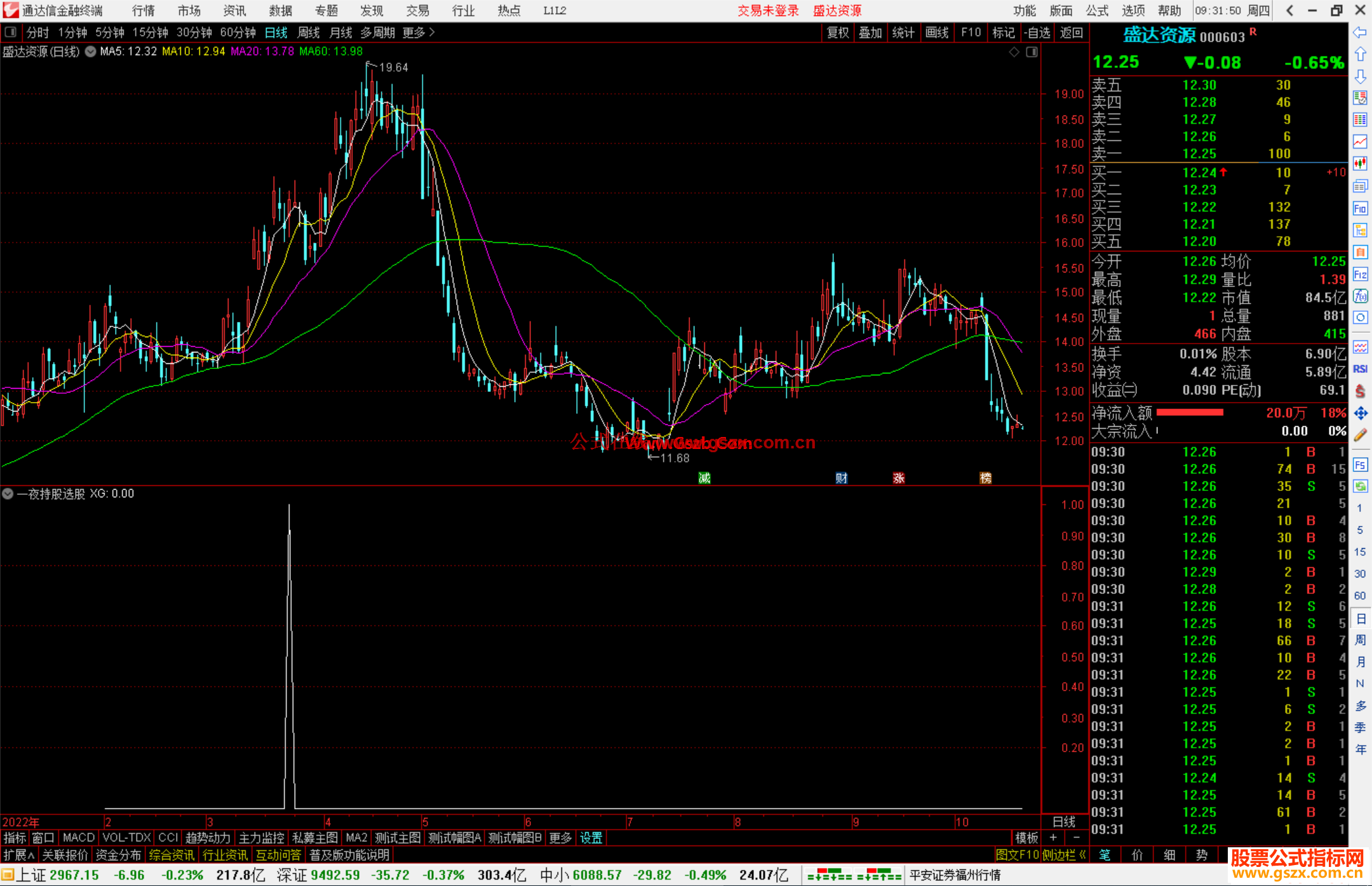Screen dimensions: 1372x886
Task: Click the RSI indicator sidebar icon
Action: click(x=1360, y=369)
